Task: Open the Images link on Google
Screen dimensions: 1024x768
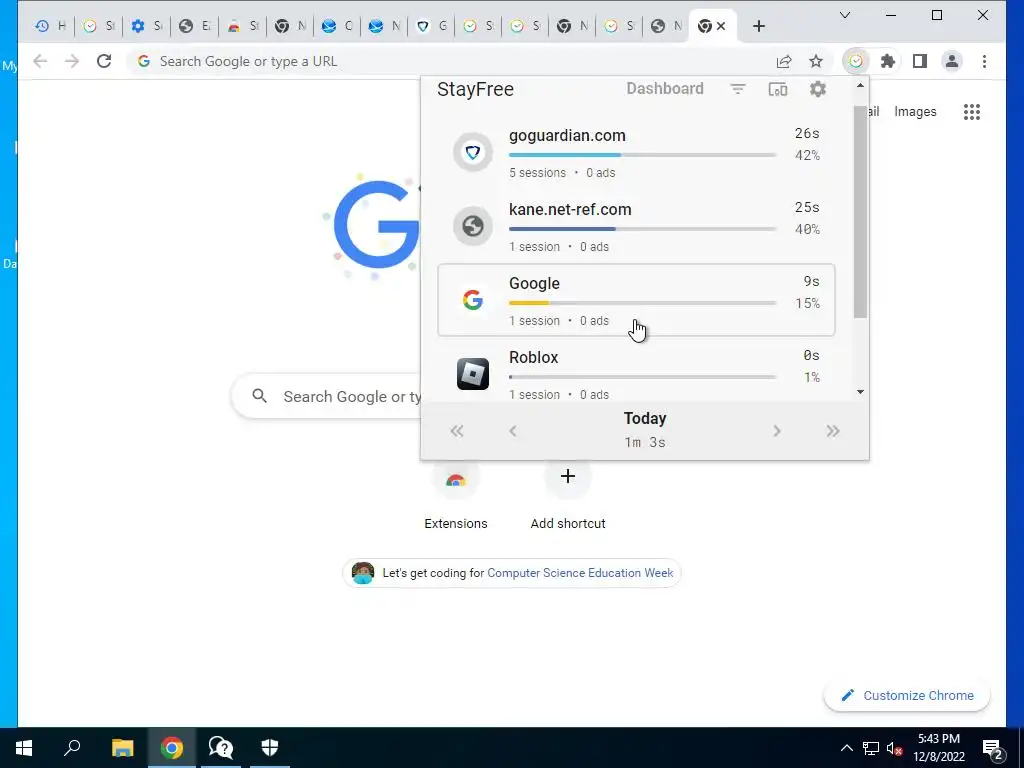Action: click(915, 112)
